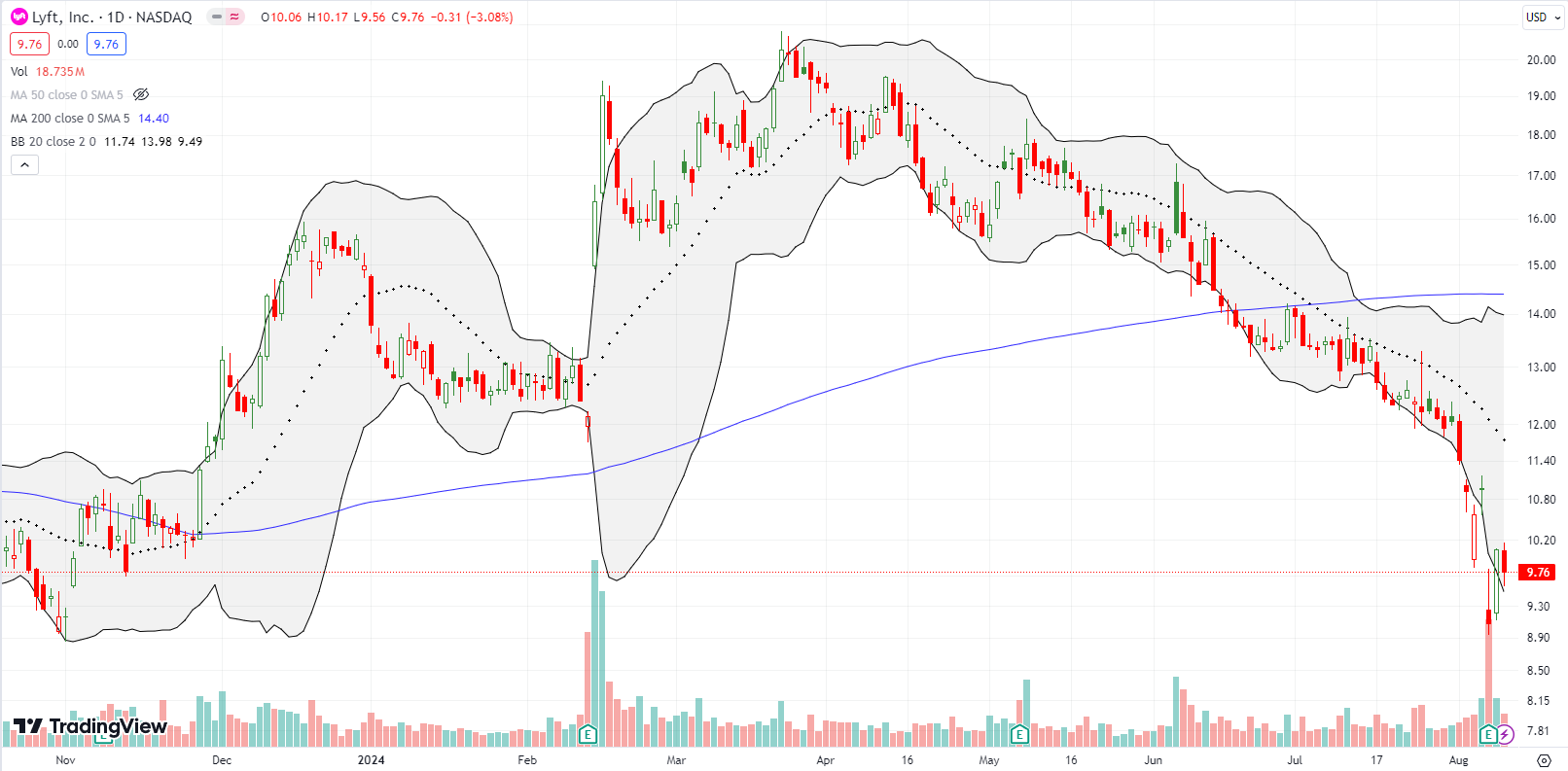Click the Jun label on time axis
Image resolution: width=1568 pixels, height=771 pixels.
click(1154, 760)
